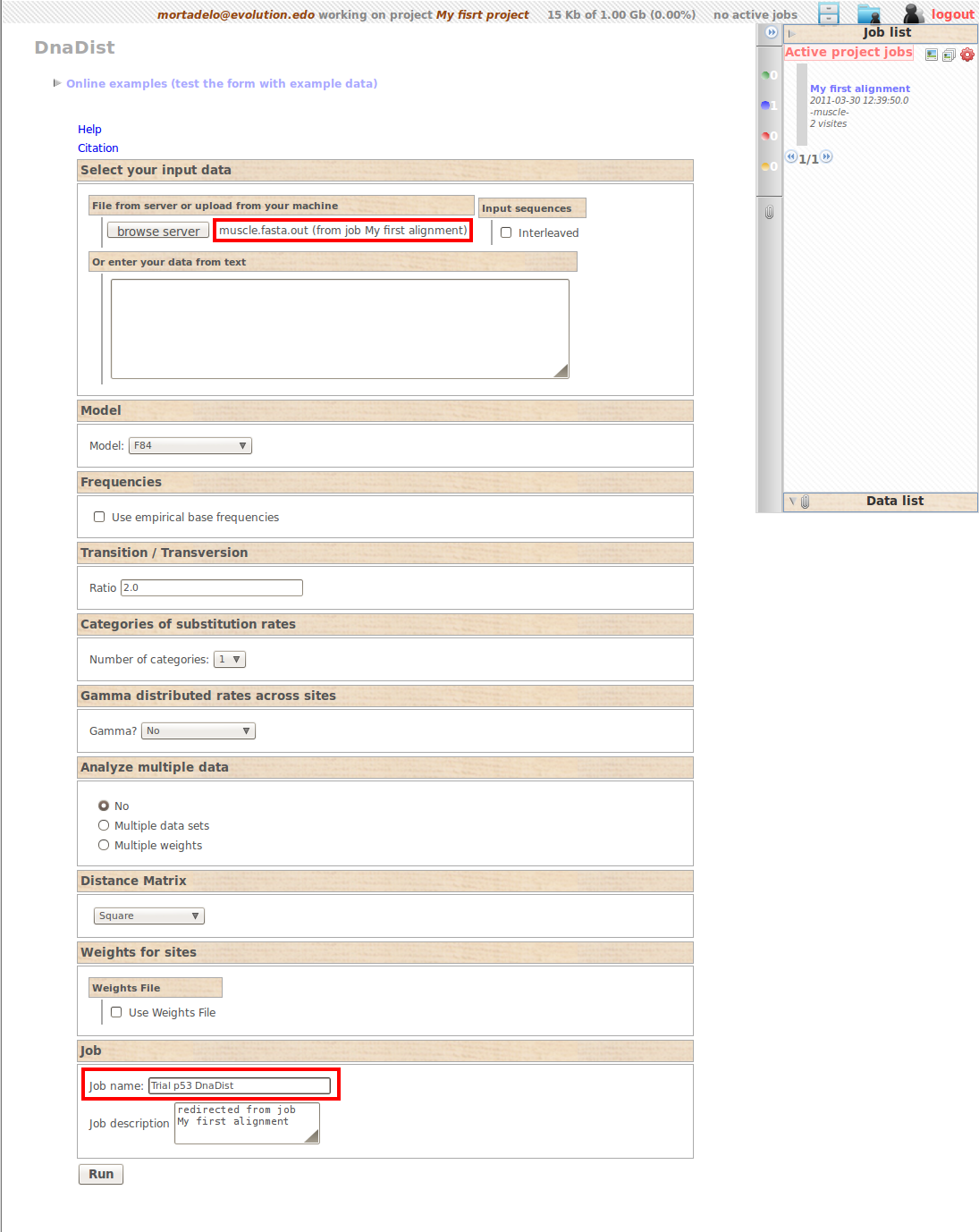This screenshot has width=979, height=1232.
Task: Open the user folder icon in header
Action: pos(868,13)
